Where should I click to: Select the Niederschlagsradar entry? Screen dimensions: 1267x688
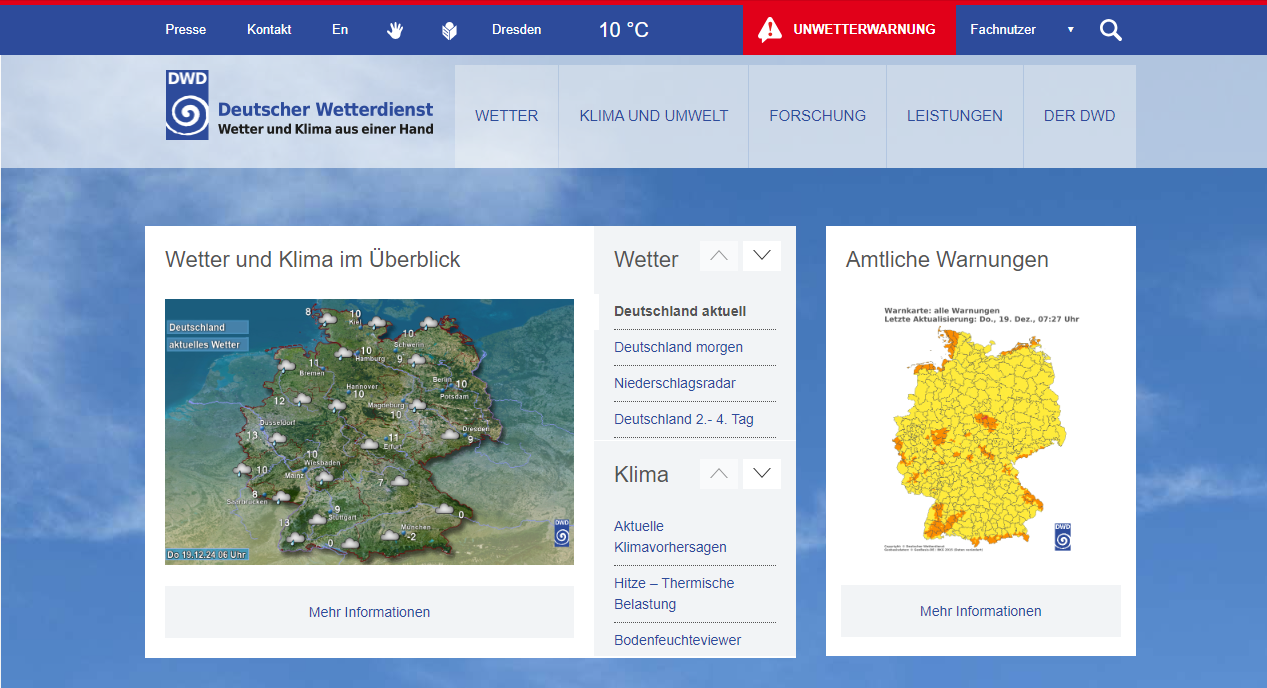coord(674,383)
